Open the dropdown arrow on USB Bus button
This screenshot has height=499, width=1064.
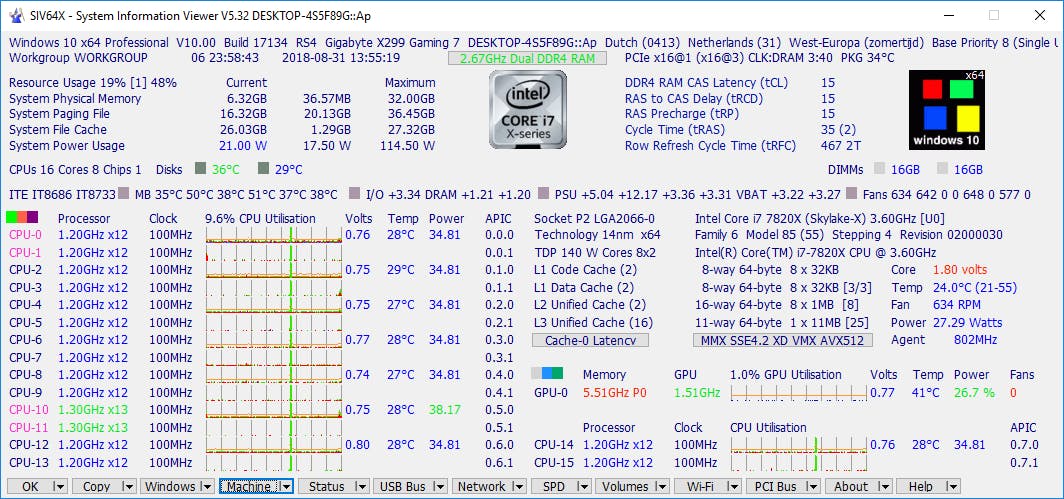(x=439, y=487)
